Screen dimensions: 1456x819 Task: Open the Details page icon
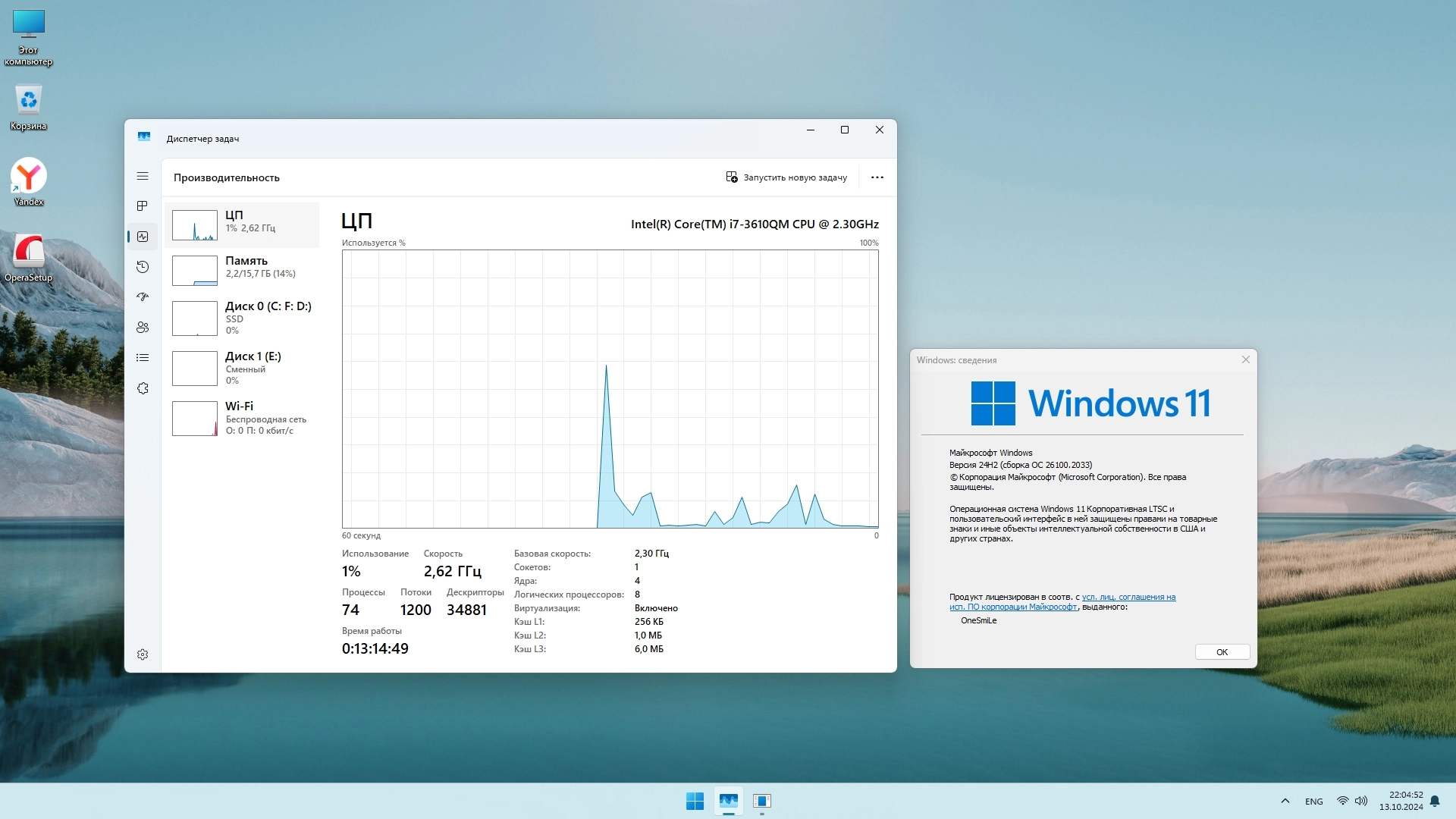[x=143, y=358]
